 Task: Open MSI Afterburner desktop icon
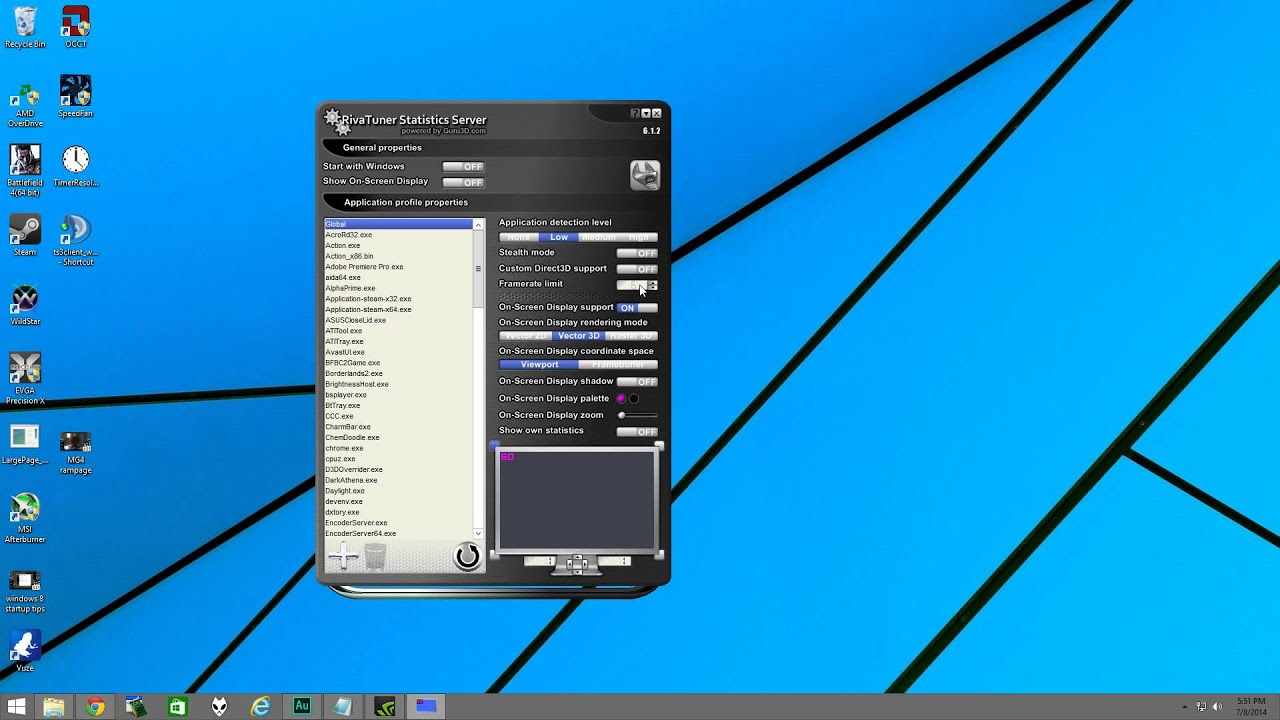[25, 518]
